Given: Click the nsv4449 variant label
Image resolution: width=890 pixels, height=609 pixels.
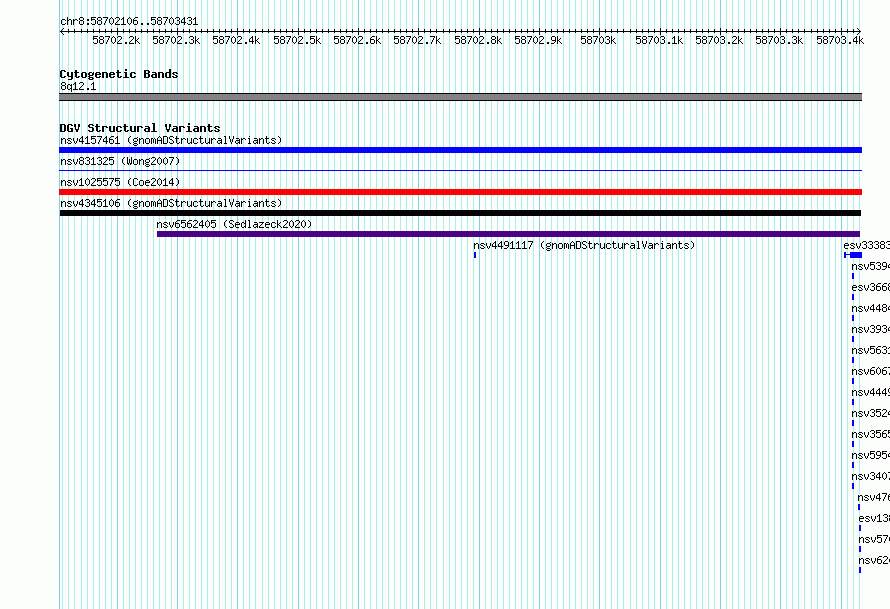Looking at the screenshot, I should [870, 392].
